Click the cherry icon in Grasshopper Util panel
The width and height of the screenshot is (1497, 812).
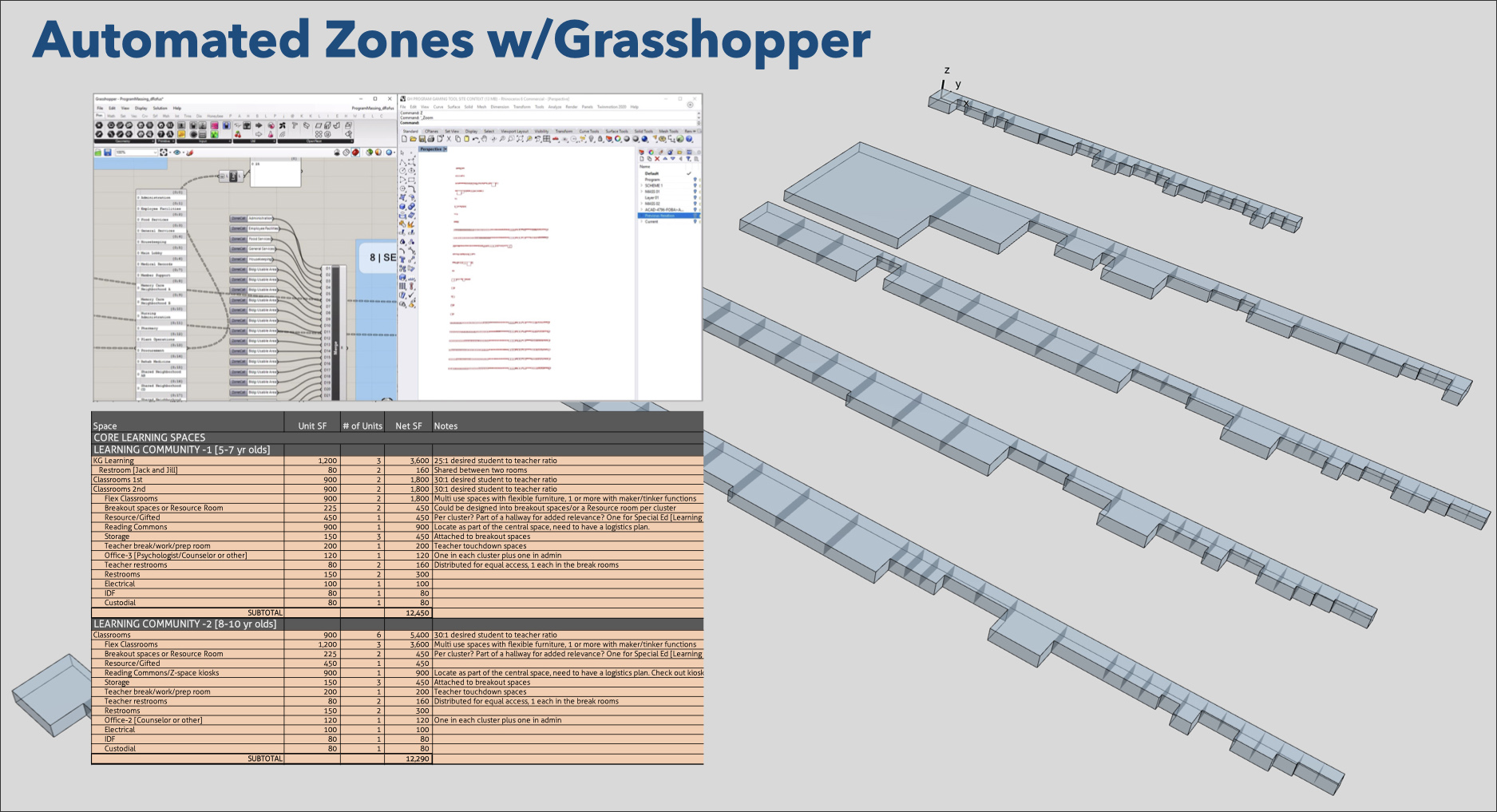pos(238,134)
